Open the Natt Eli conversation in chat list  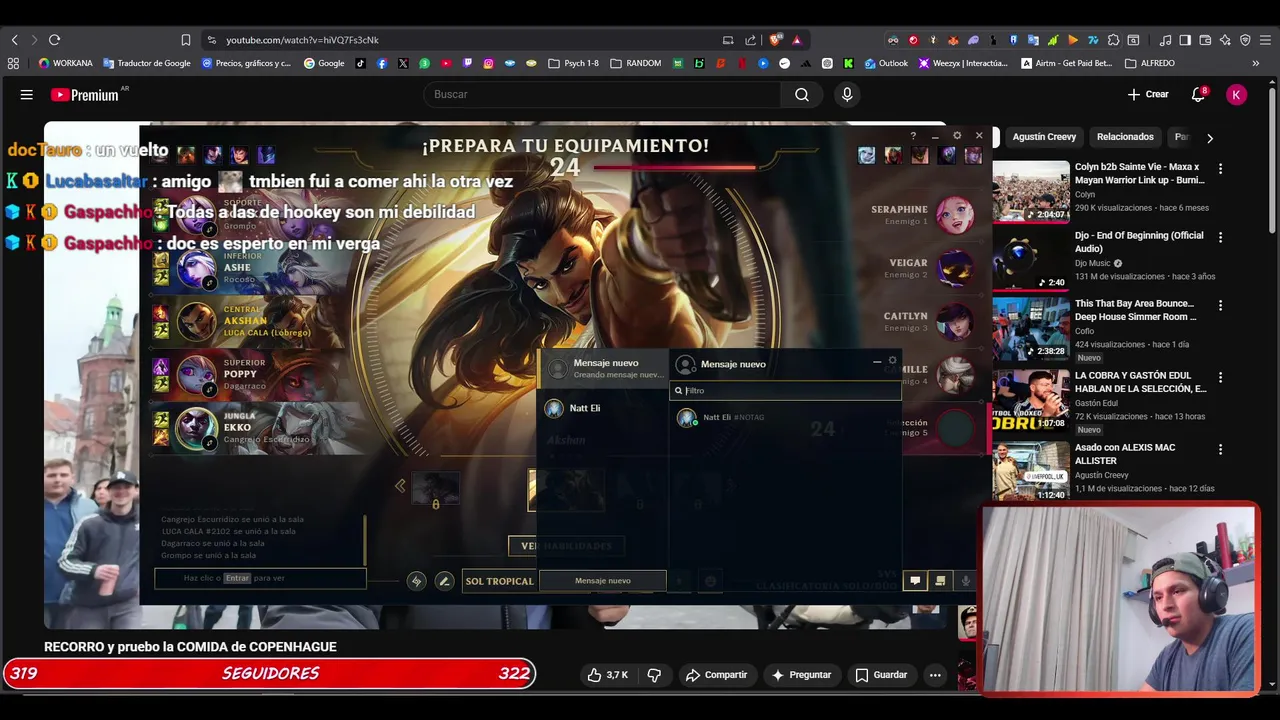[603, 408]
